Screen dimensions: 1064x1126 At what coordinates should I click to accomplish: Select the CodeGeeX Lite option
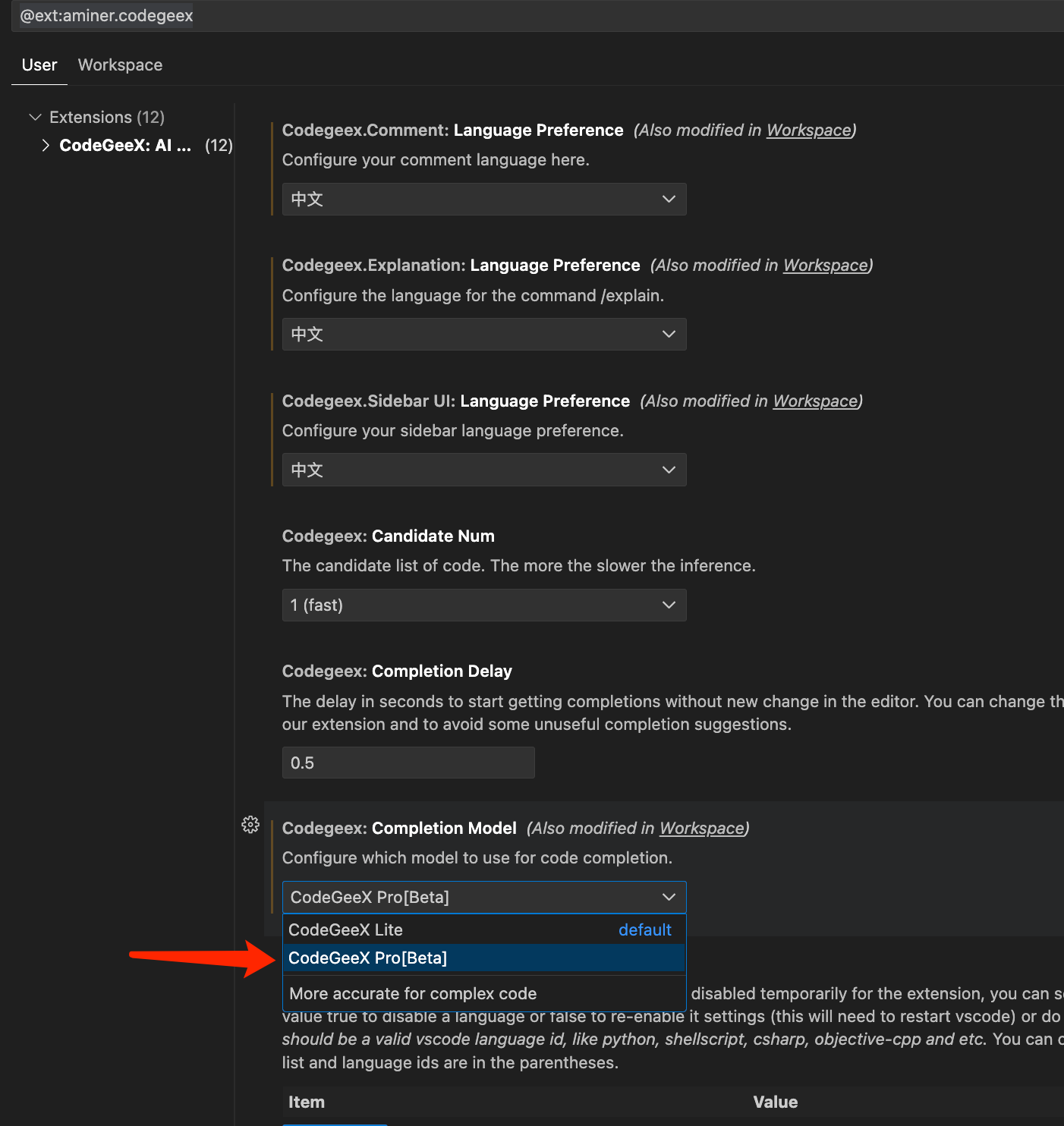484,929
